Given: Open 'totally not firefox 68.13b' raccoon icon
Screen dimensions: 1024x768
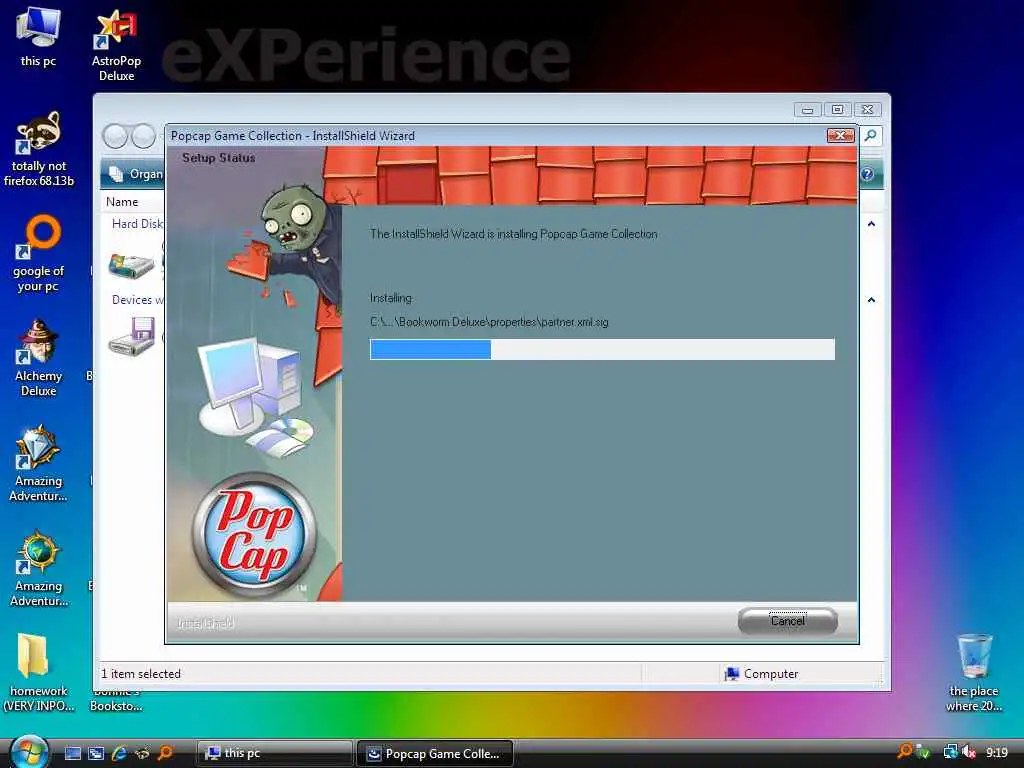Looking at the screenshot, I should tap(38, 149).
